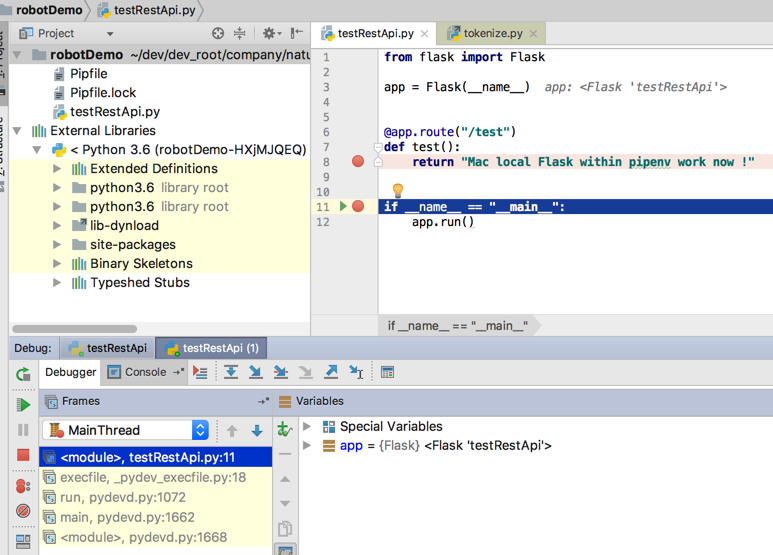Click the Rerun debug session icon
This screenshot has height=555, width=773.
click(x=23, y=375)
